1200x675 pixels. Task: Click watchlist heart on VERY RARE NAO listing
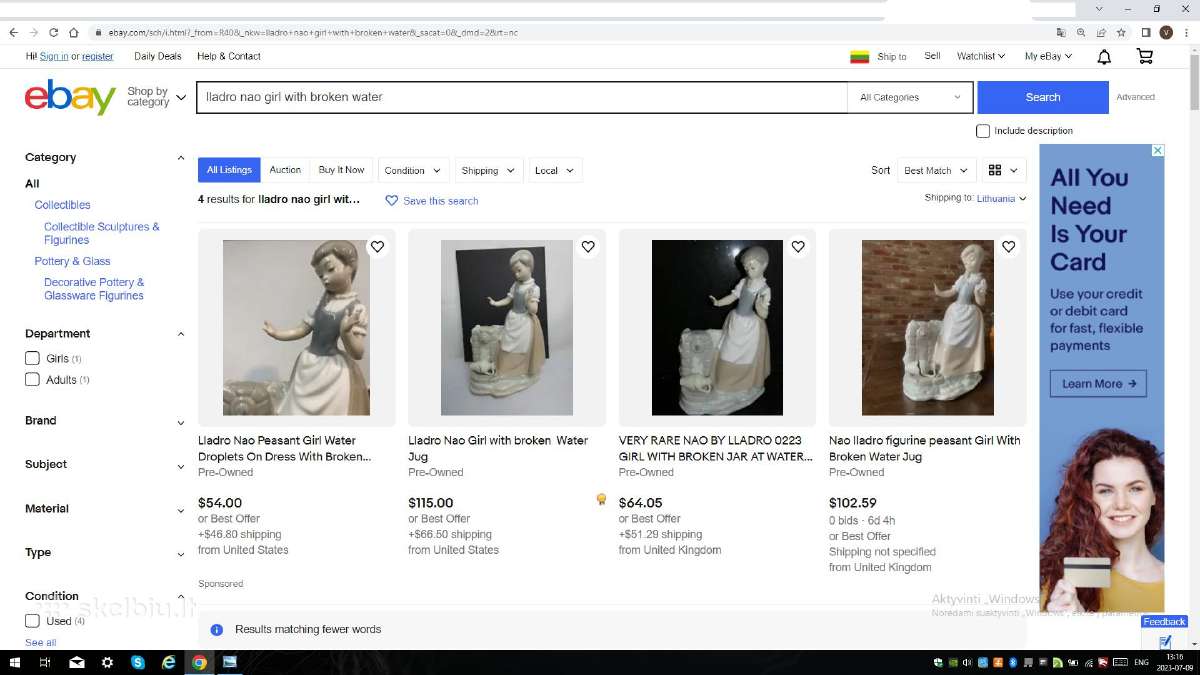[x=798, y=246]
